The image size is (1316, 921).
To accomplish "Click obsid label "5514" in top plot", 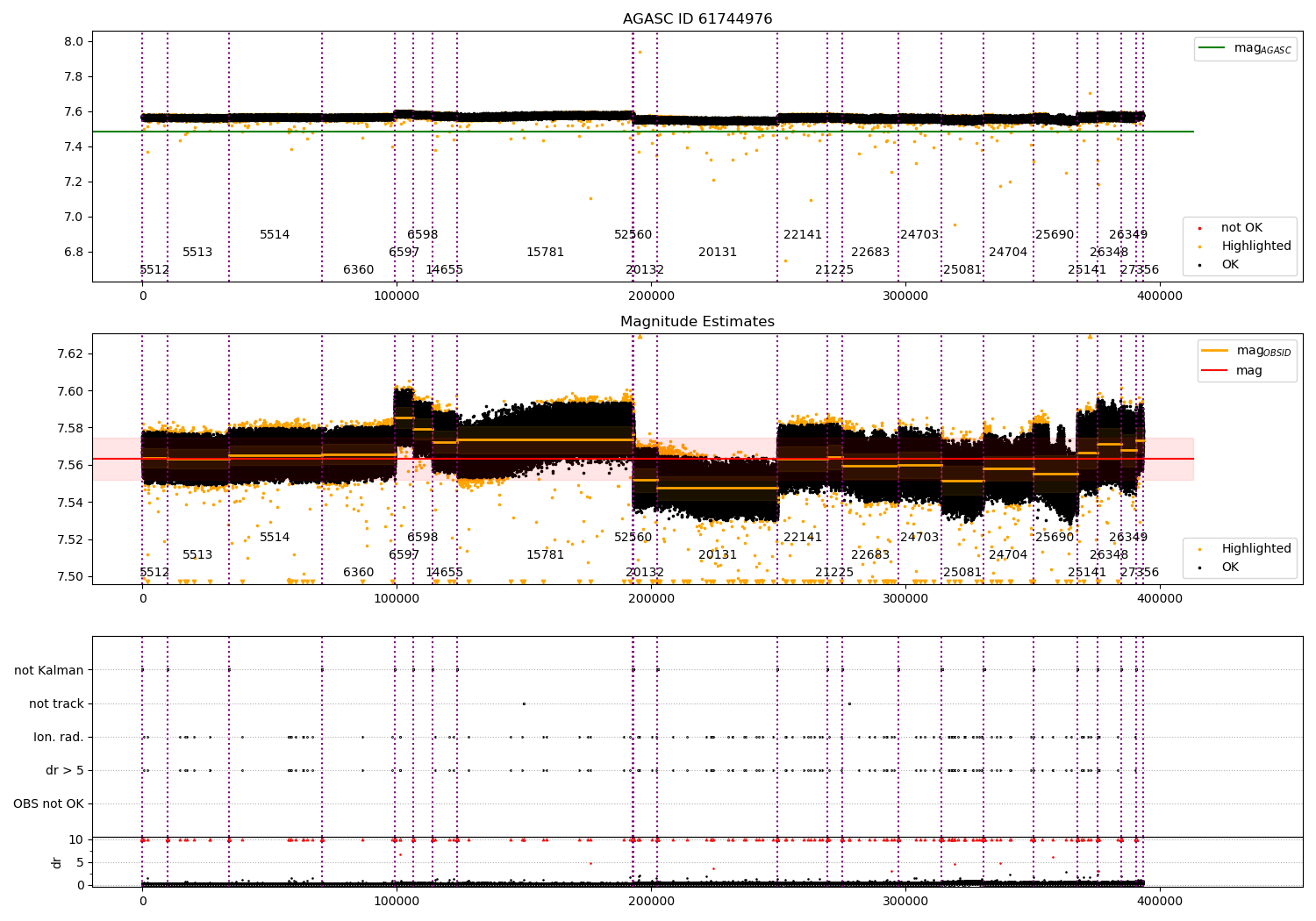I will (x=275, y=235).
